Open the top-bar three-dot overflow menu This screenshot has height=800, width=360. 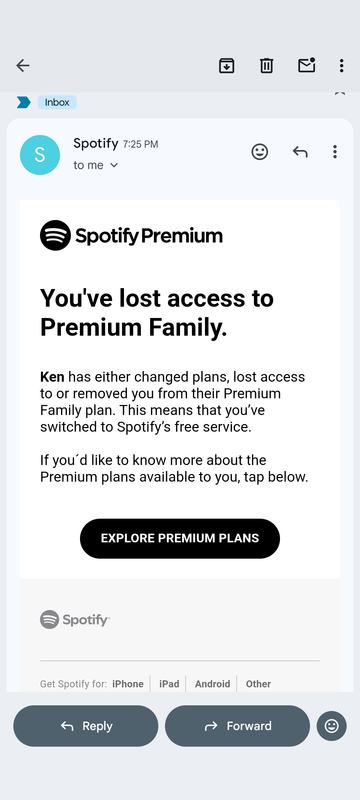341,65
